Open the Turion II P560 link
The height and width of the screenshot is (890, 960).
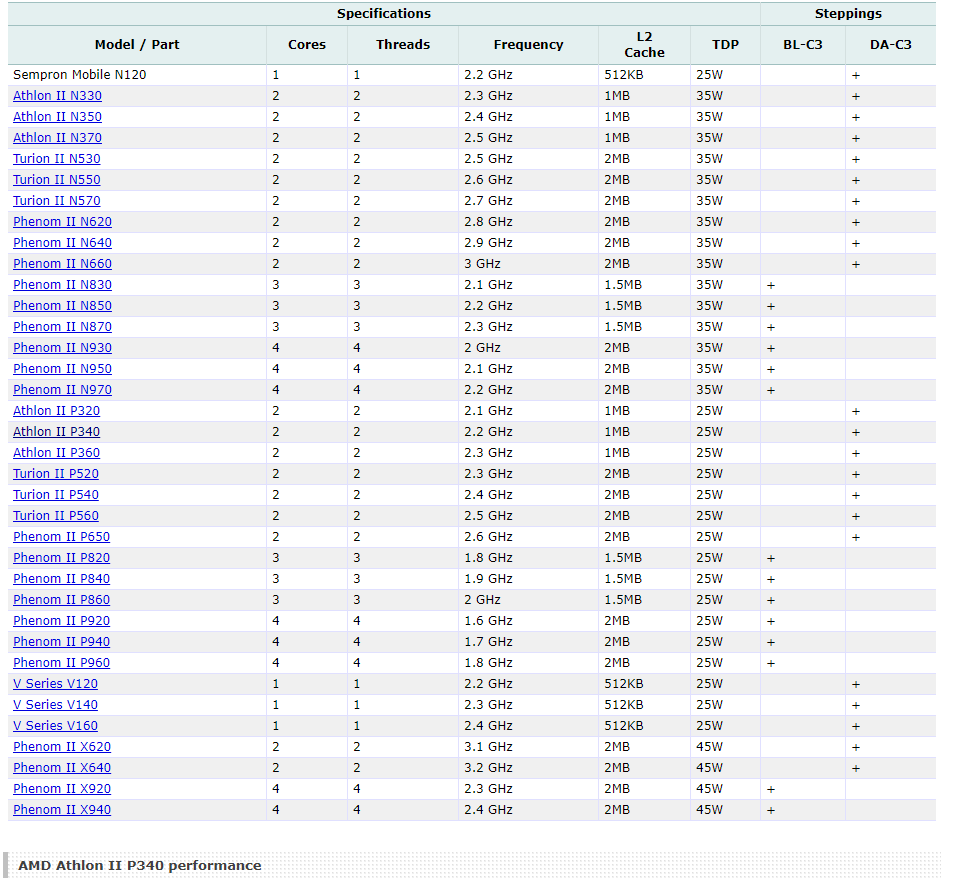click(x=56, y=516)
